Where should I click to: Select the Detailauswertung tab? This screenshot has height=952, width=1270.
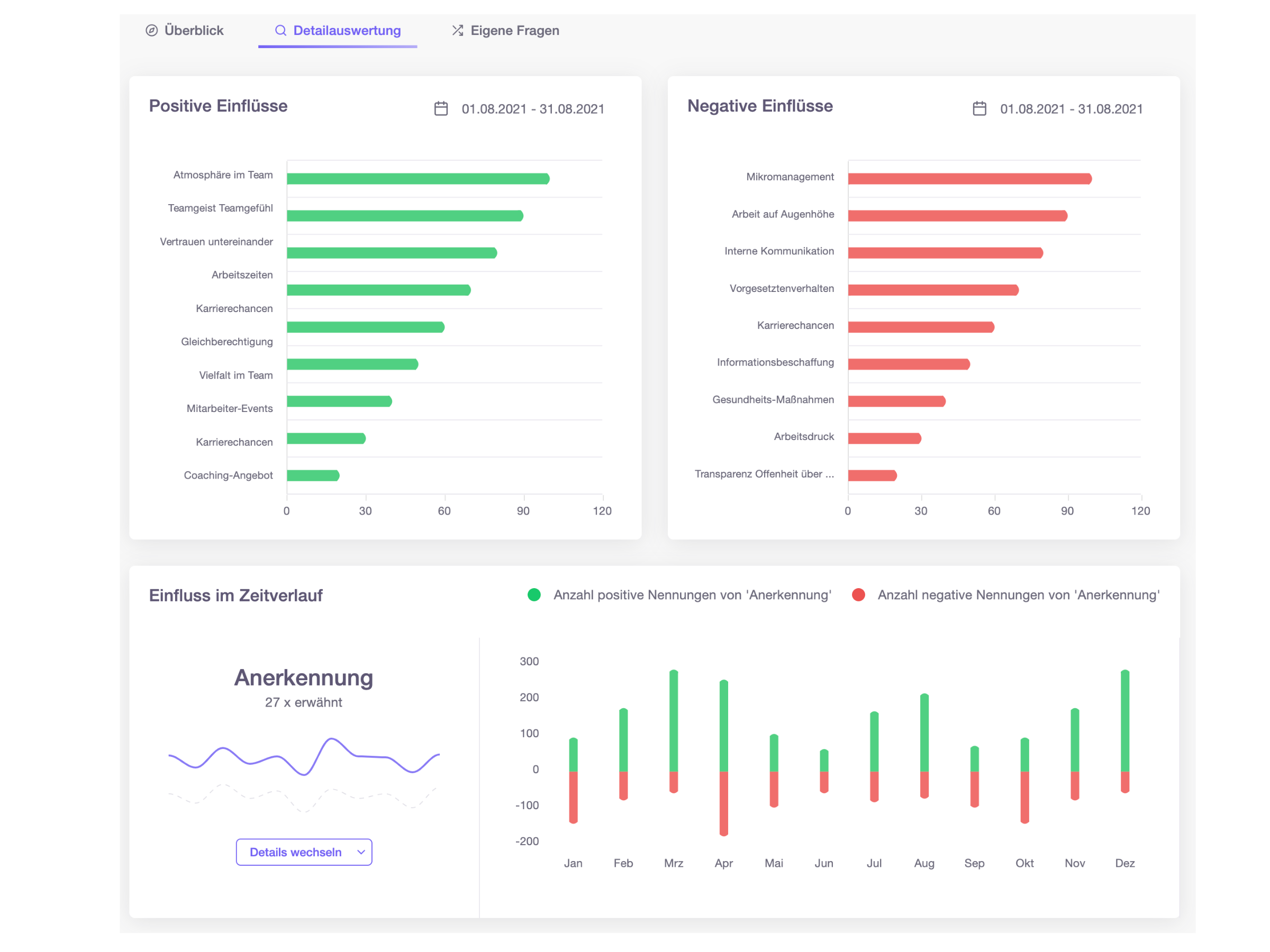[x=347, y=31]
